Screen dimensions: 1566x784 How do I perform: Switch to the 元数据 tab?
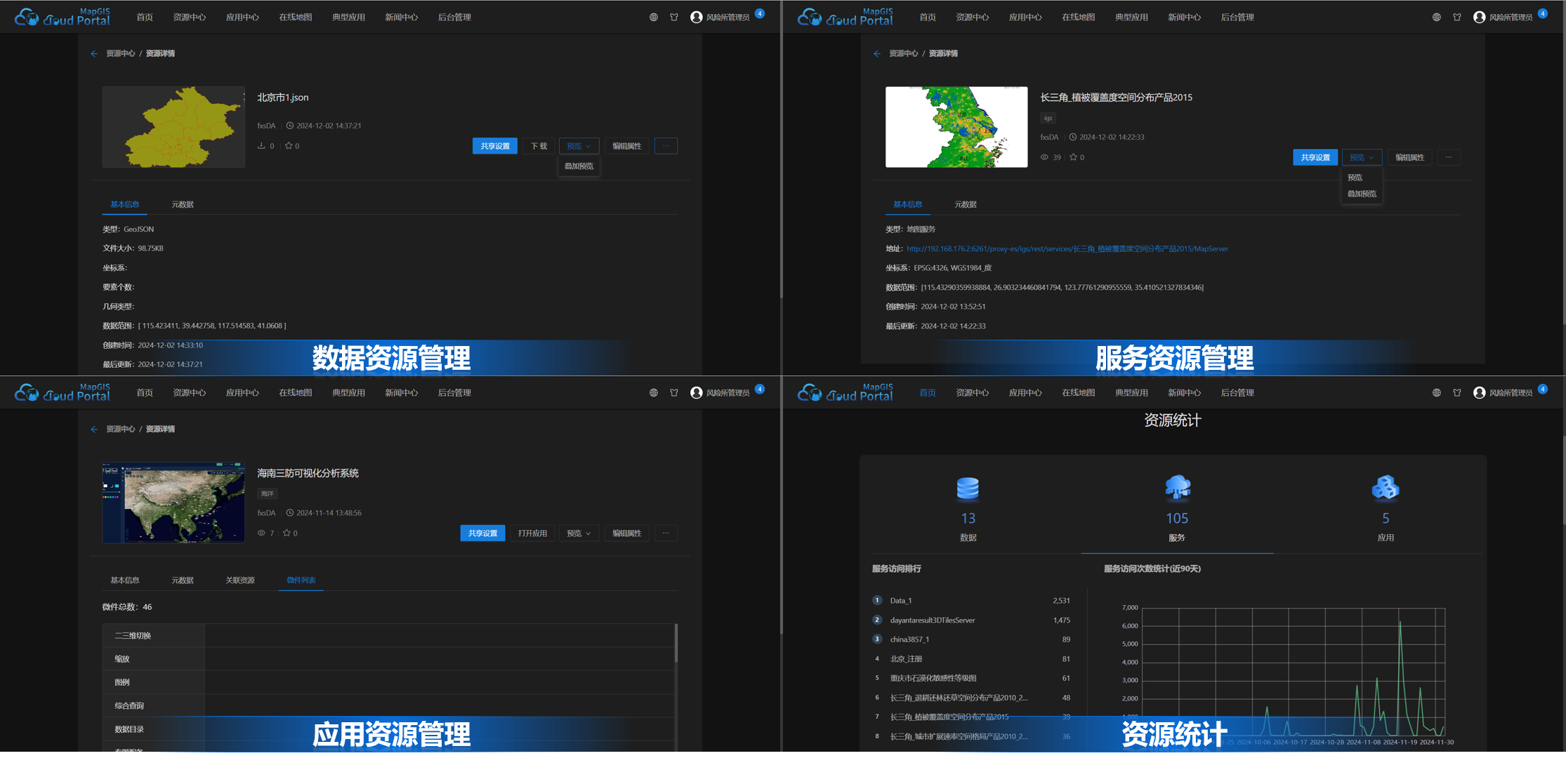(x=182, y=204)
